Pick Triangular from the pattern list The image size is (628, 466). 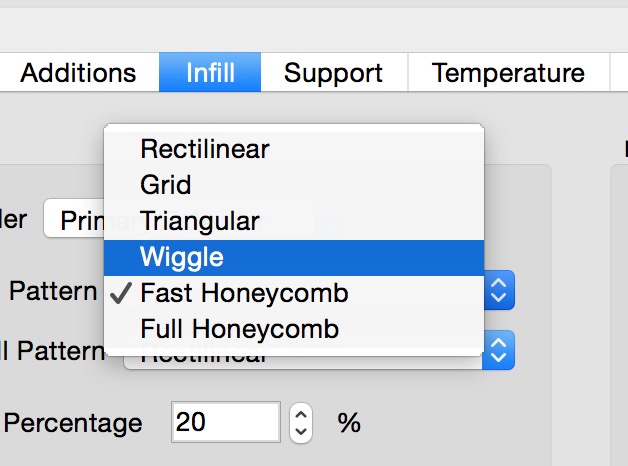tap(200, 221)
